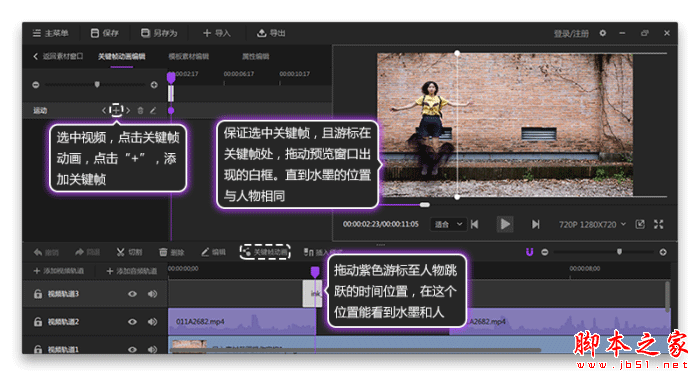Viewport: 700px width, 376px height.
Task: Toggle the purple magnet snapping icon
Action: 529,252
